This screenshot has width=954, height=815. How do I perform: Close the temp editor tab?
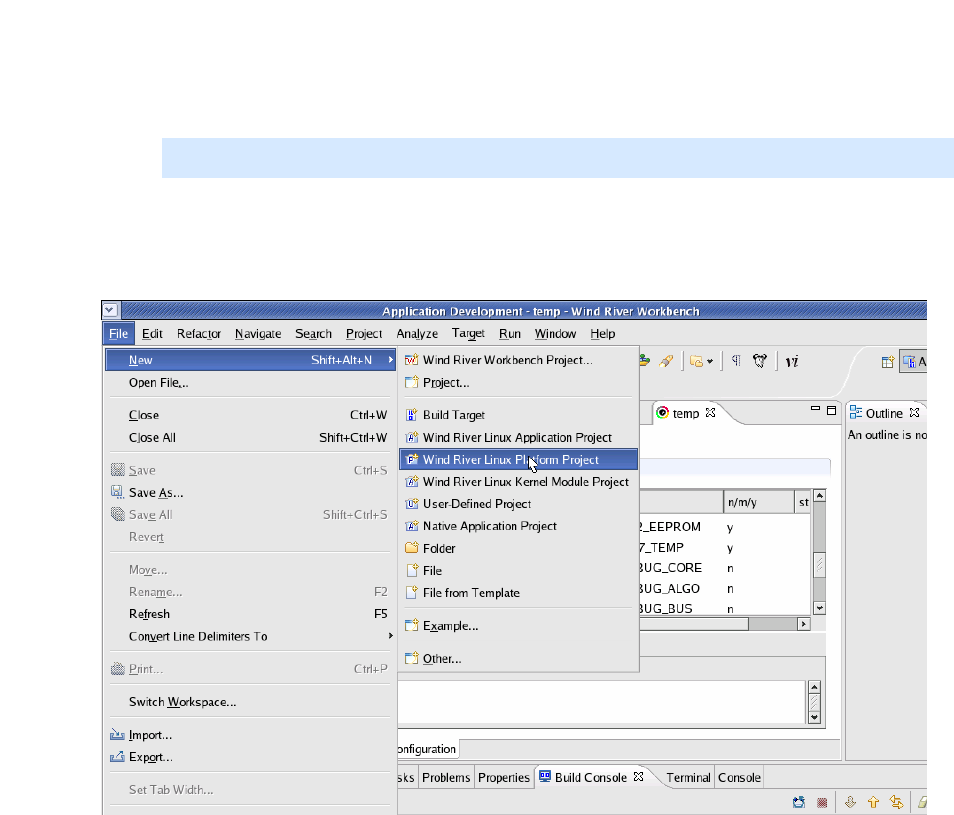point(710,413)
